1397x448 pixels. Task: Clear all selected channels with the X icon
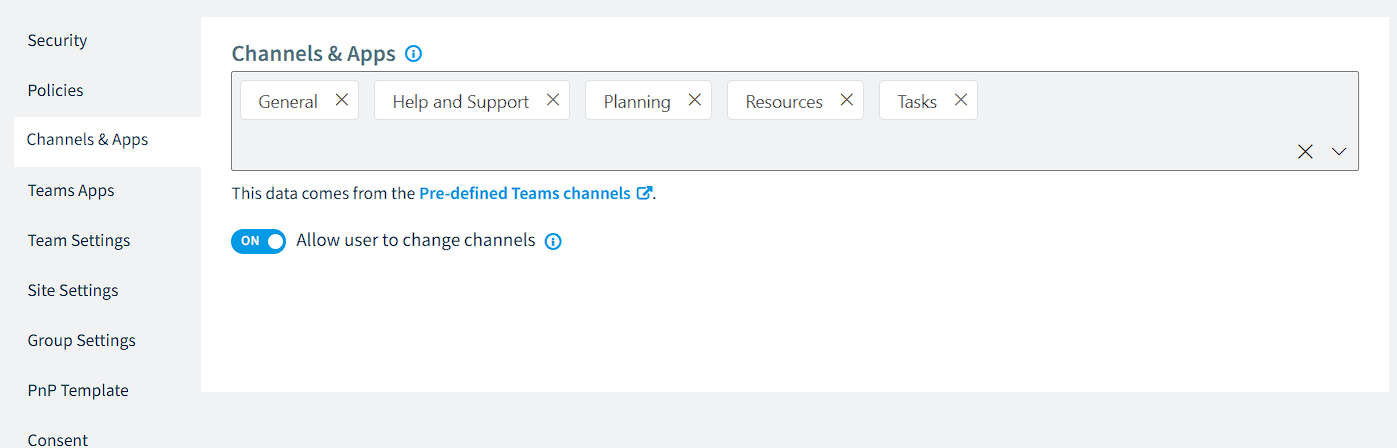(1305, 152)
